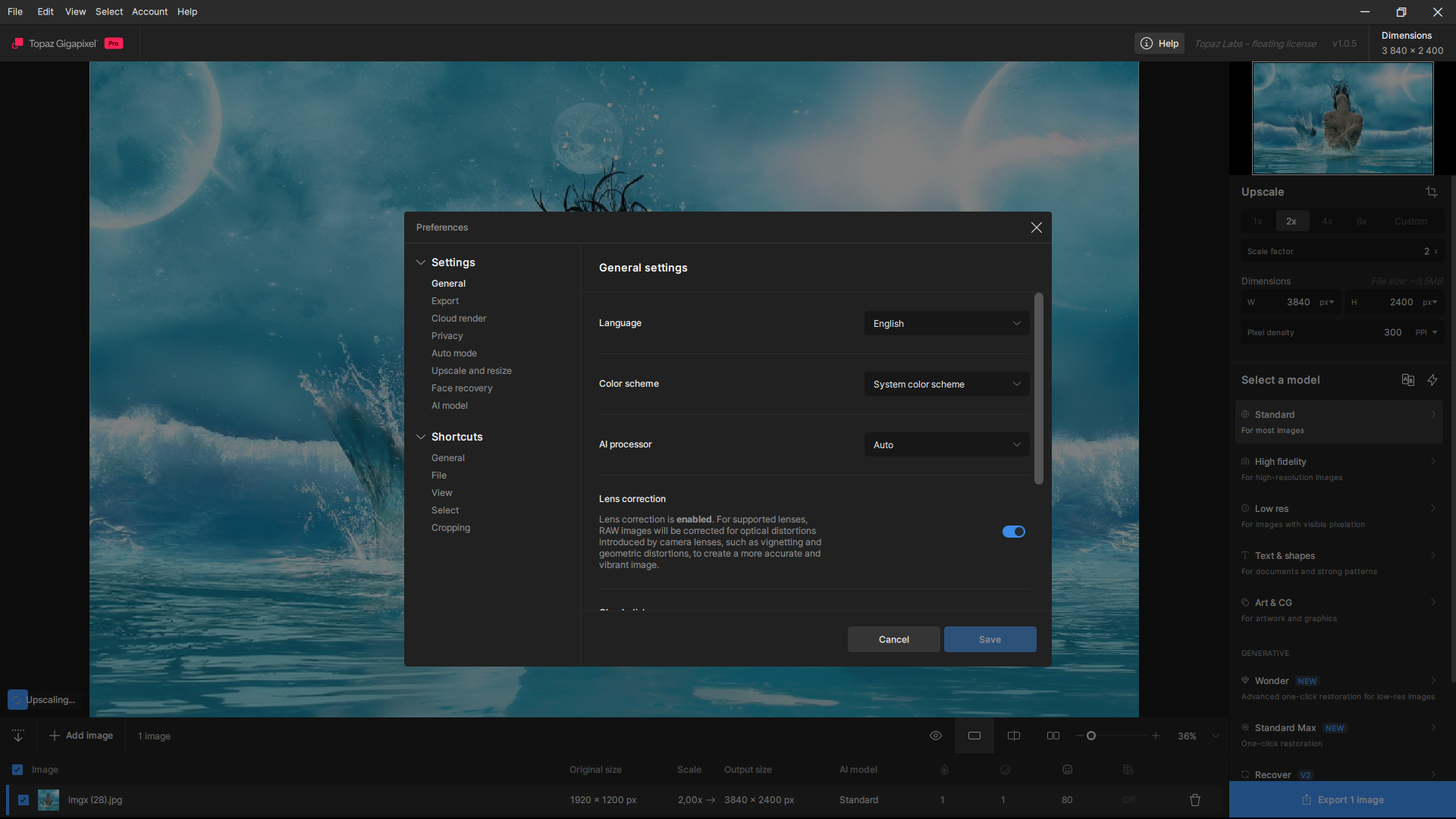The image size is (1456, 819).
Task: Click the auto-select model lightning icon
Action: click(1432, 380)
